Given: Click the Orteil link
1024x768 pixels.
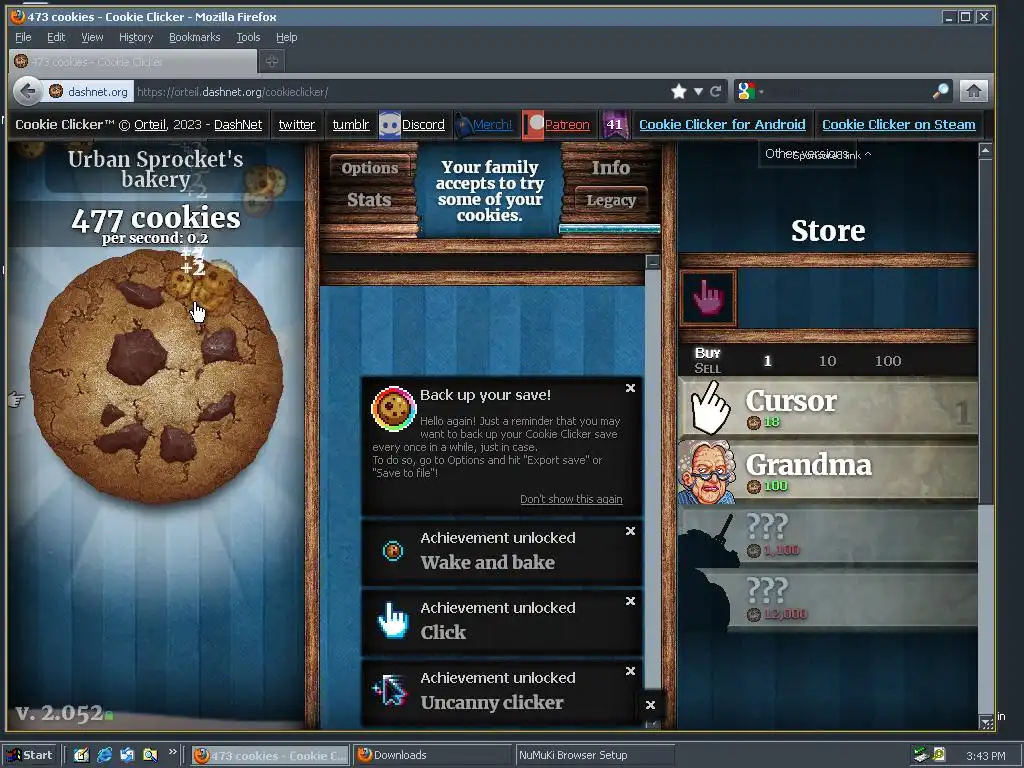Looking at the screenshot, I should click(151, 125).
